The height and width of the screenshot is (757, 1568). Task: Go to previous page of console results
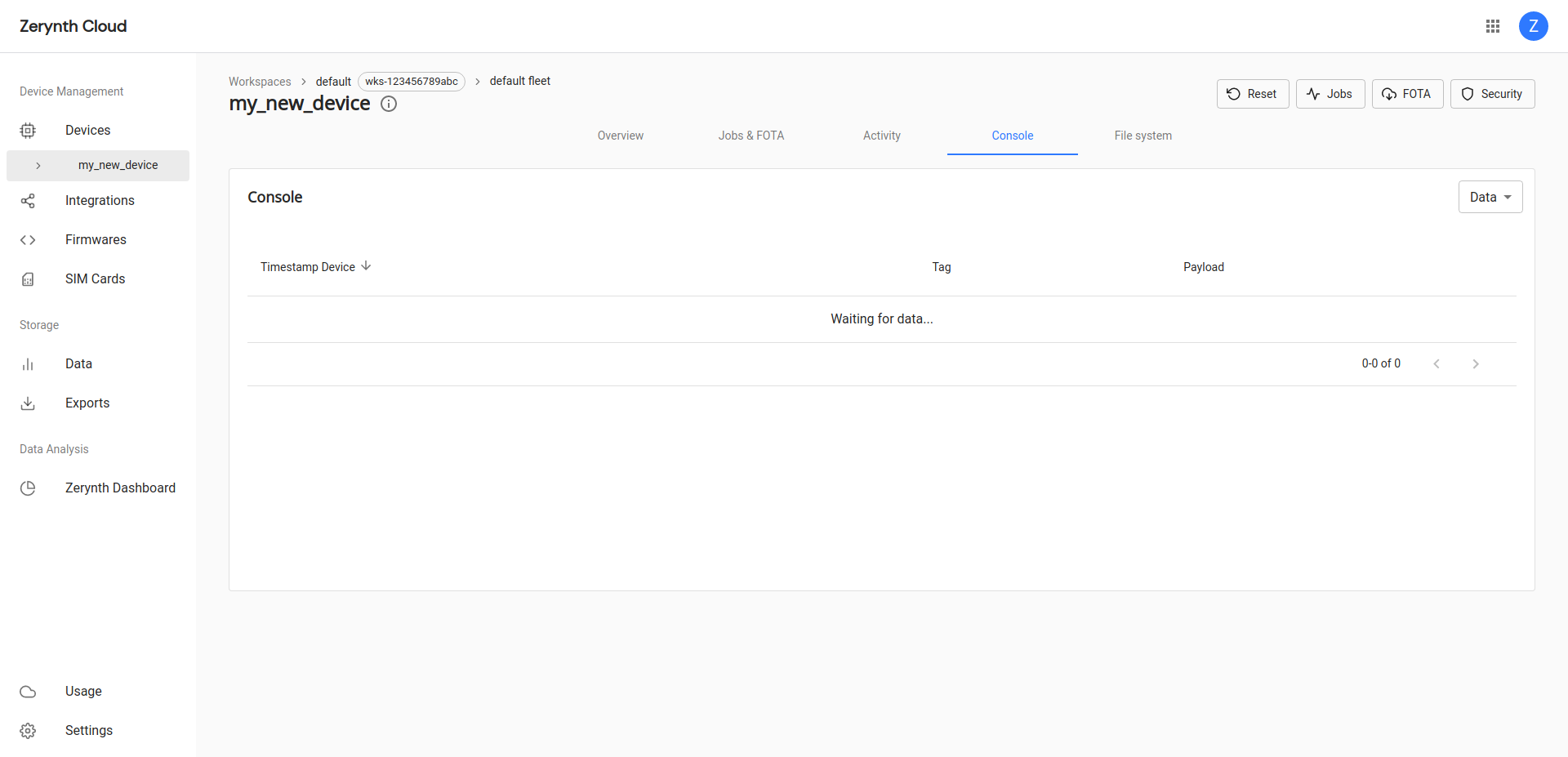tap(1437, 364)
